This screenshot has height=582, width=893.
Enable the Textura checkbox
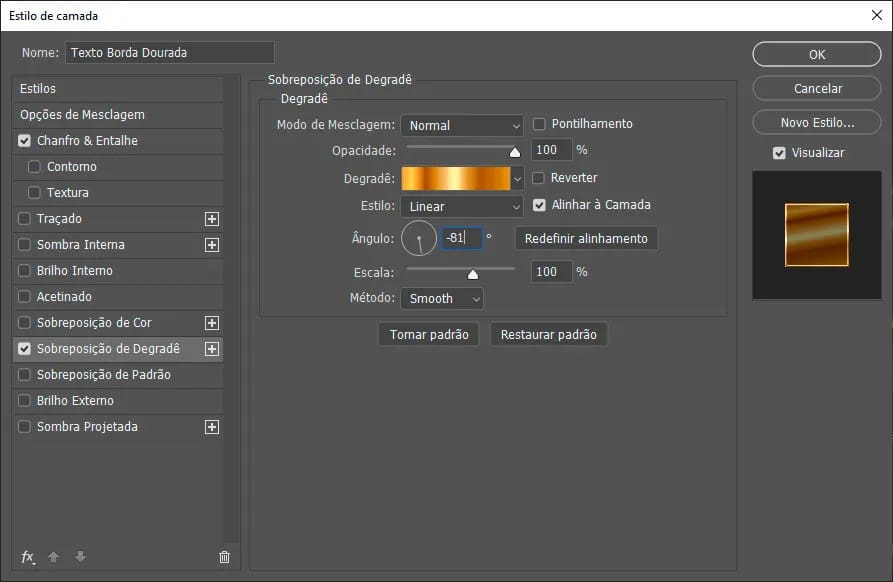pyautogui.click(x=35, y=192)
